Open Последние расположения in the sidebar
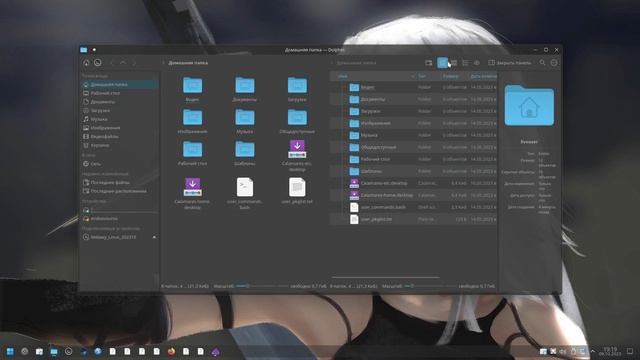Viewport: 640px width, 360px height. [119, 191]
